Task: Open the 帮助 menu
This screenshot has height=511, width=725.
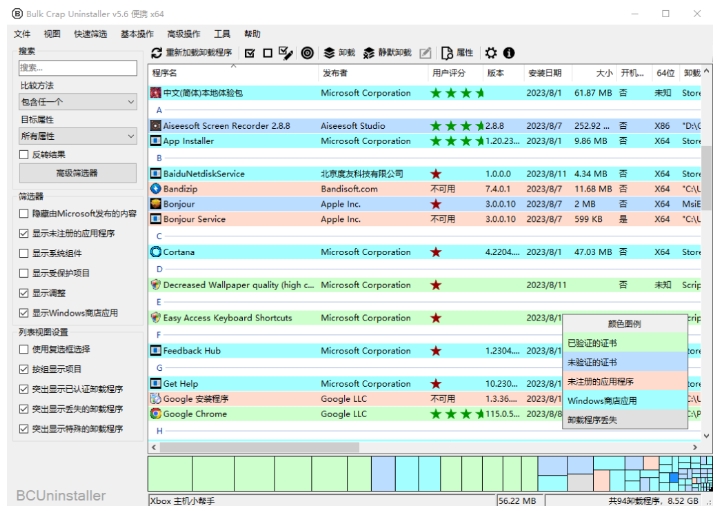Action: coord(252,34)
